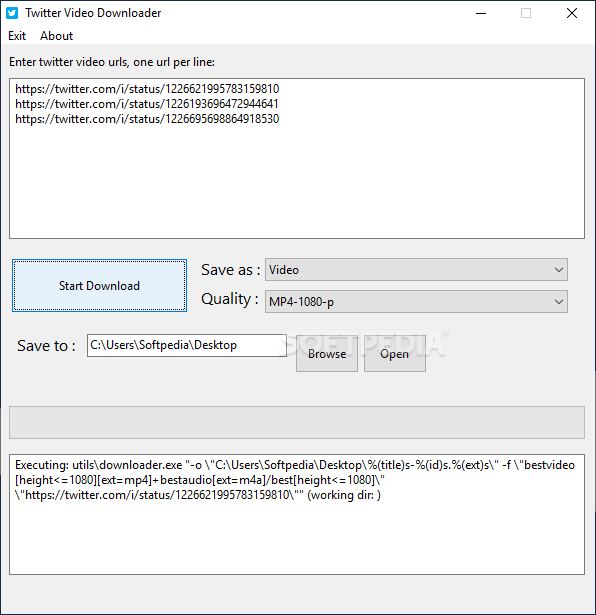The image size is (596, 615).
Task: Expand the Quality dropdown showing MP4-1080-p
Action: (416, 302)
